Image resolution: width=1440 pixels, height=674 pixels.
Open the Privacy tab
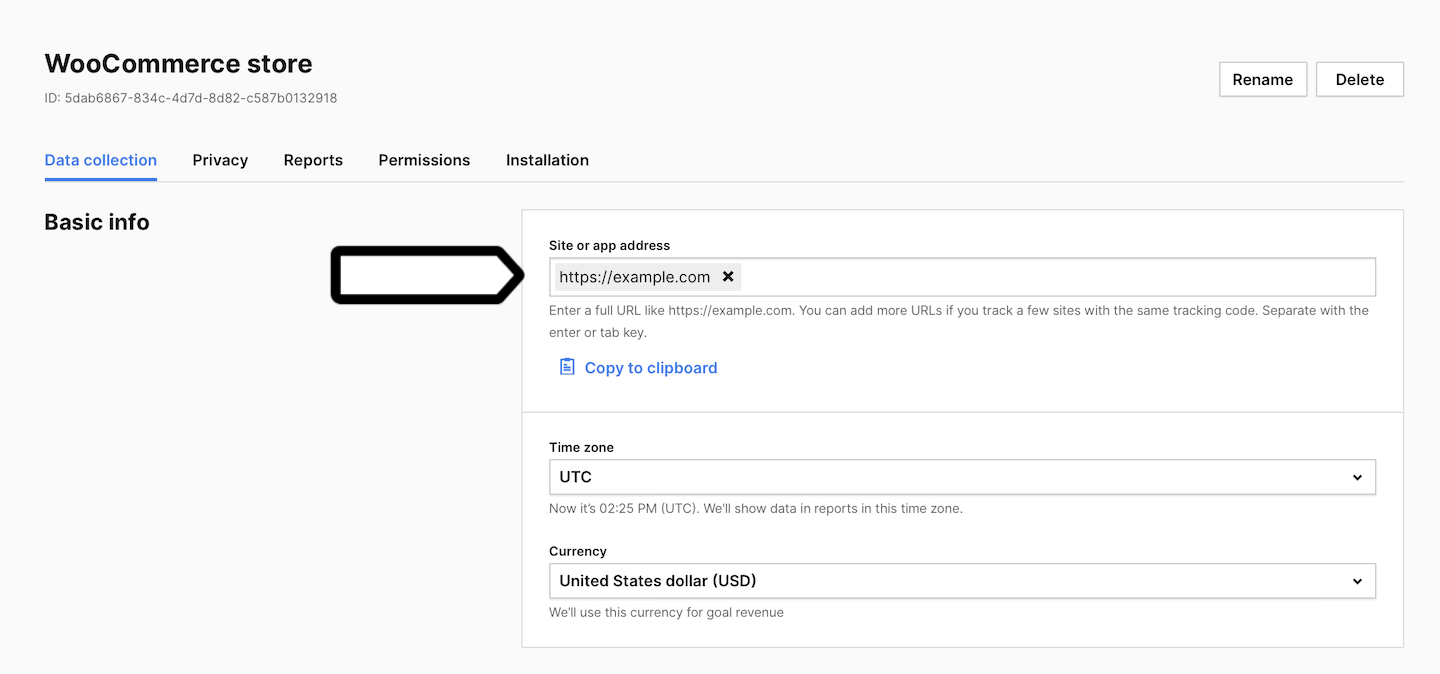pos(220,160)
